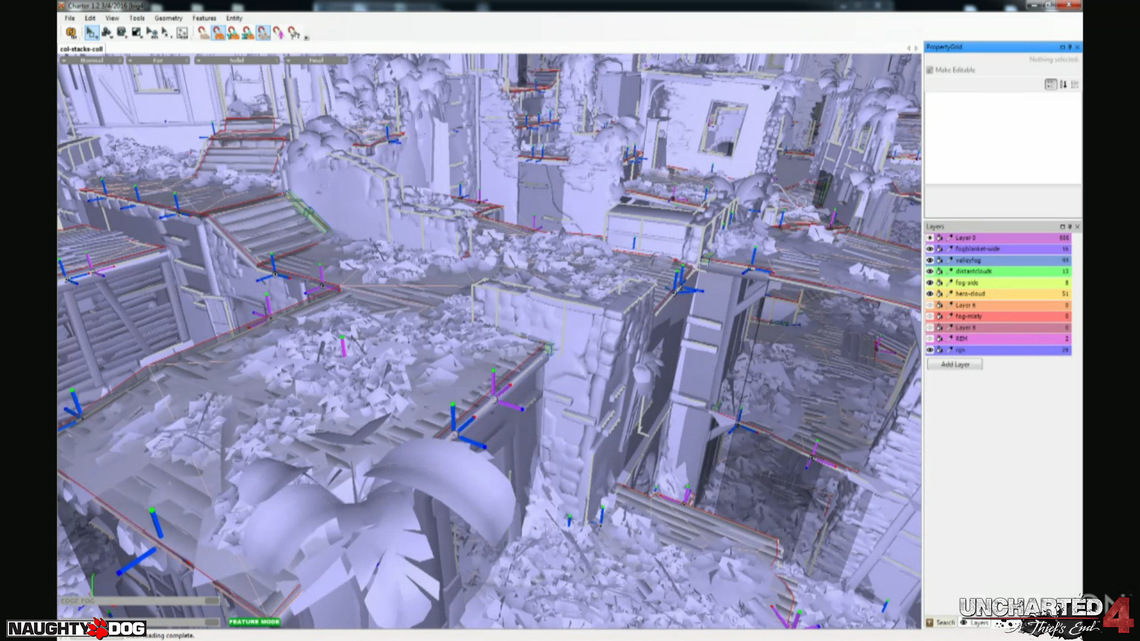1140x641 pixels.
Task: Open the Final viewport dropdown
Action: click(316, 60)
